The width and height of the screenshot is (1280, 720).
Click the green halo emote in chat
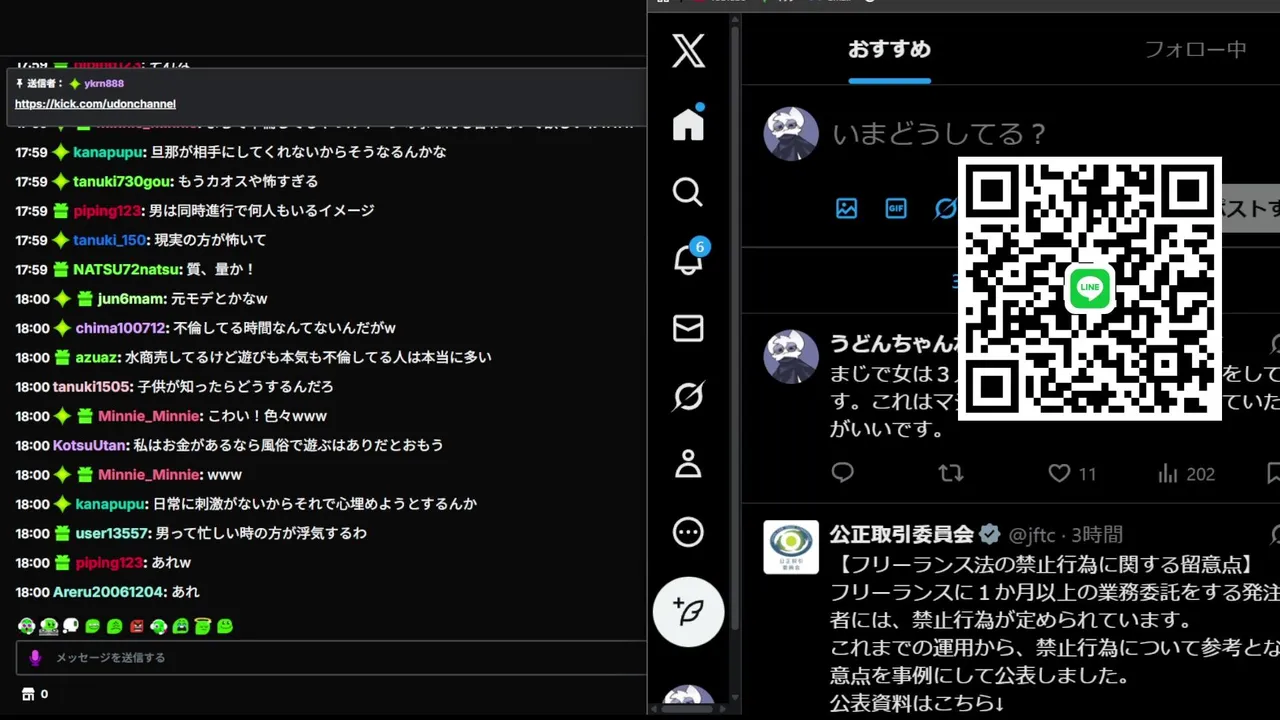(203, 626)
